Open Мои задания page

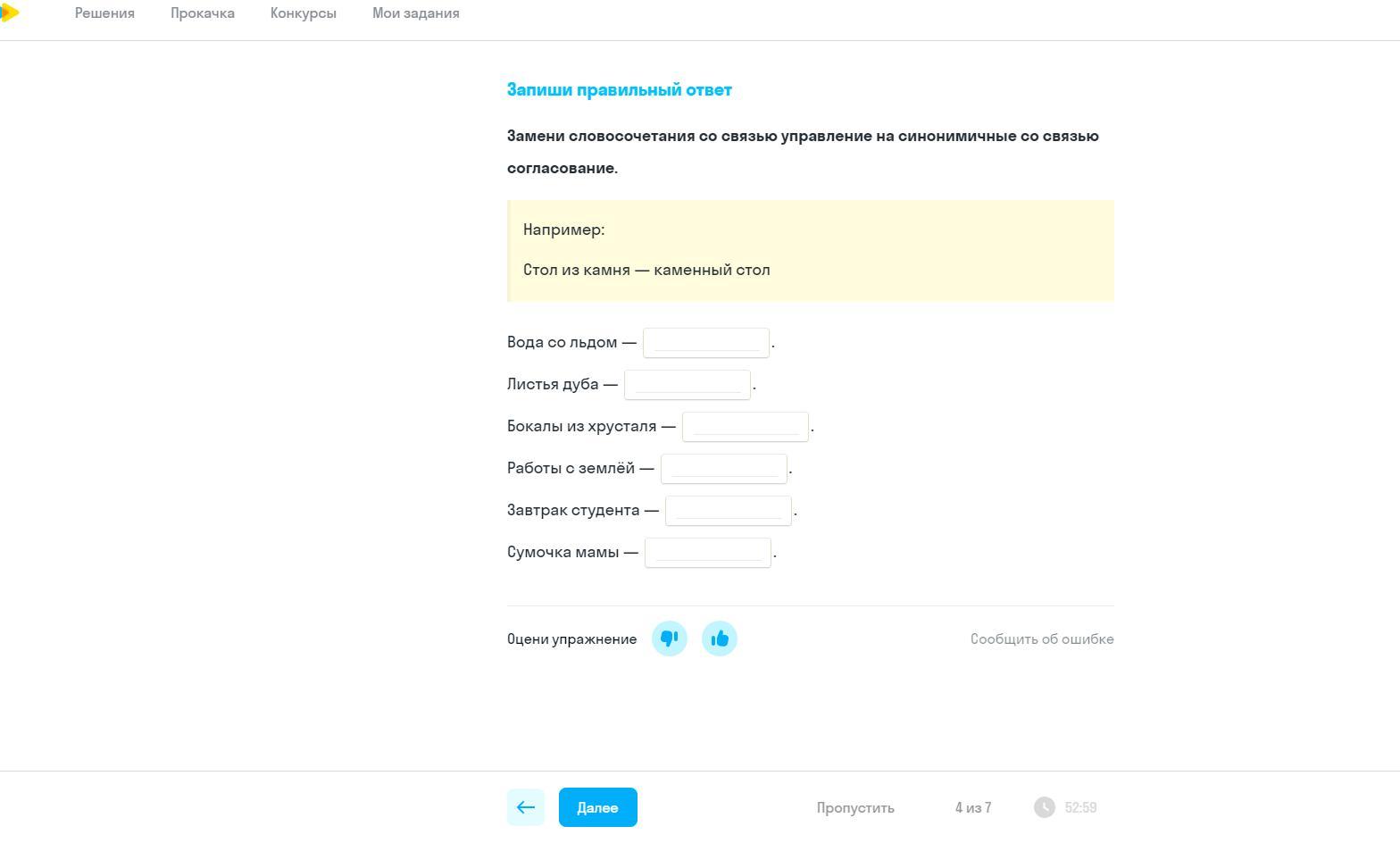(x=416, y=13)
